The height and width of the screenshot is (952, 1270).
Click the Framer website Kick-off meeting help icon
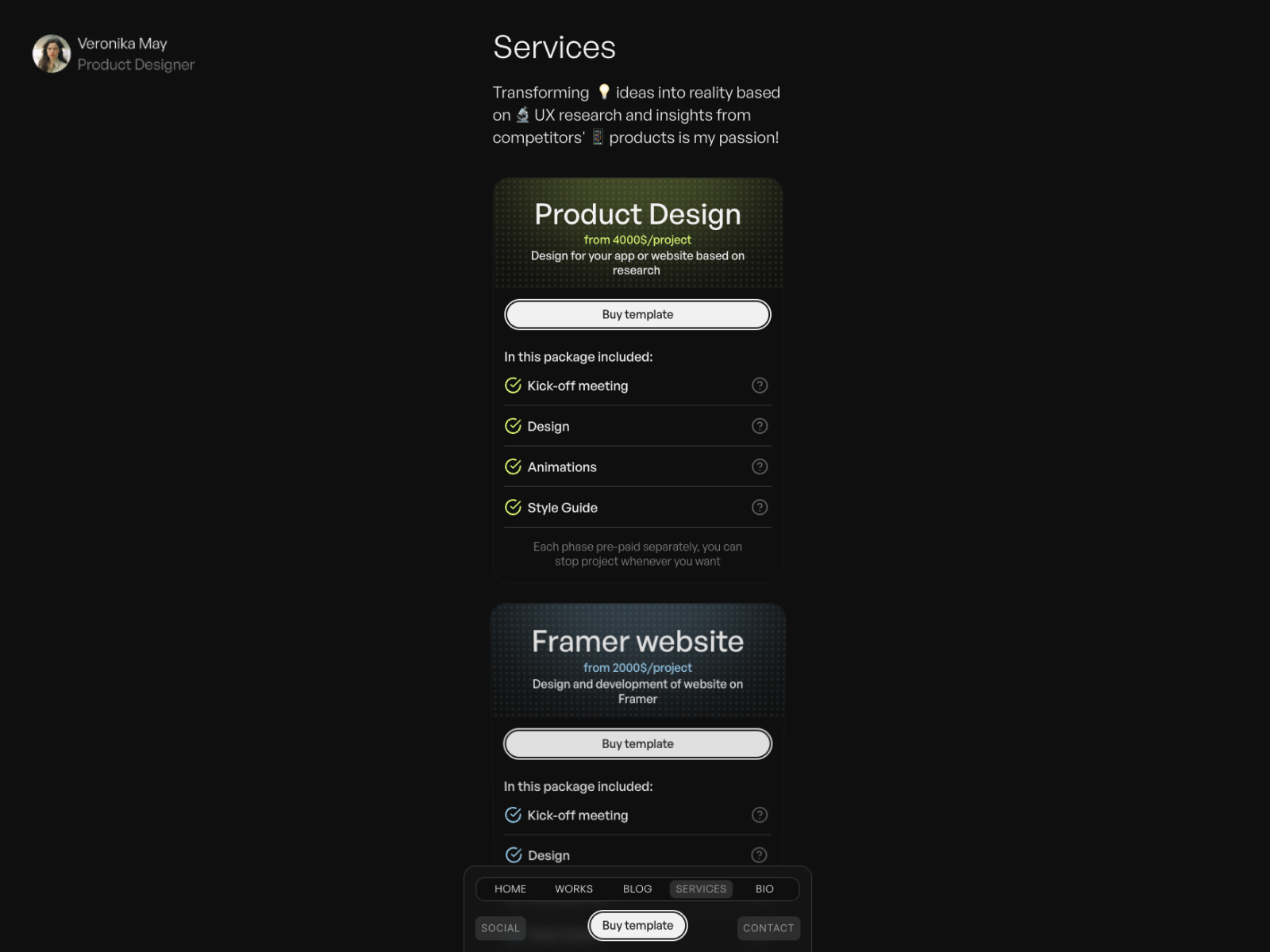[x=760, y=815]
